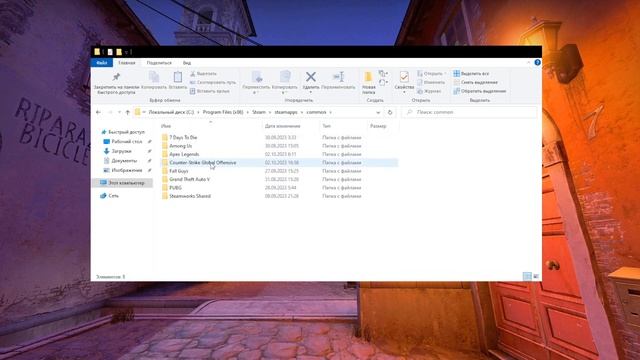
Task: Click the Переместить в (Move to) icon
Action: (x=257, y=77)
